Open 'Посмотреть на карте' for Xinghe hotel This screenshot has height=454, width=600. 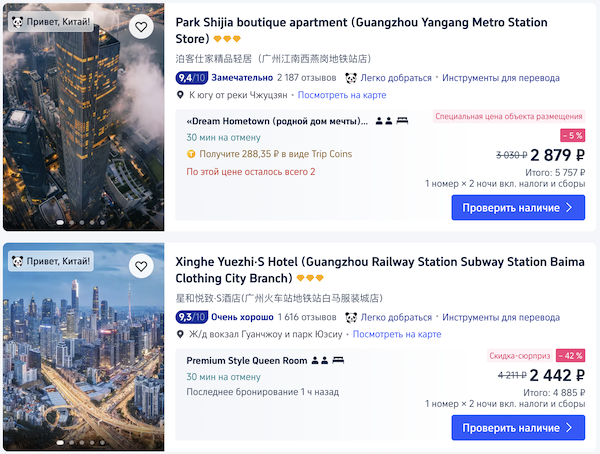pyautogui.click(x=397, y=334)
